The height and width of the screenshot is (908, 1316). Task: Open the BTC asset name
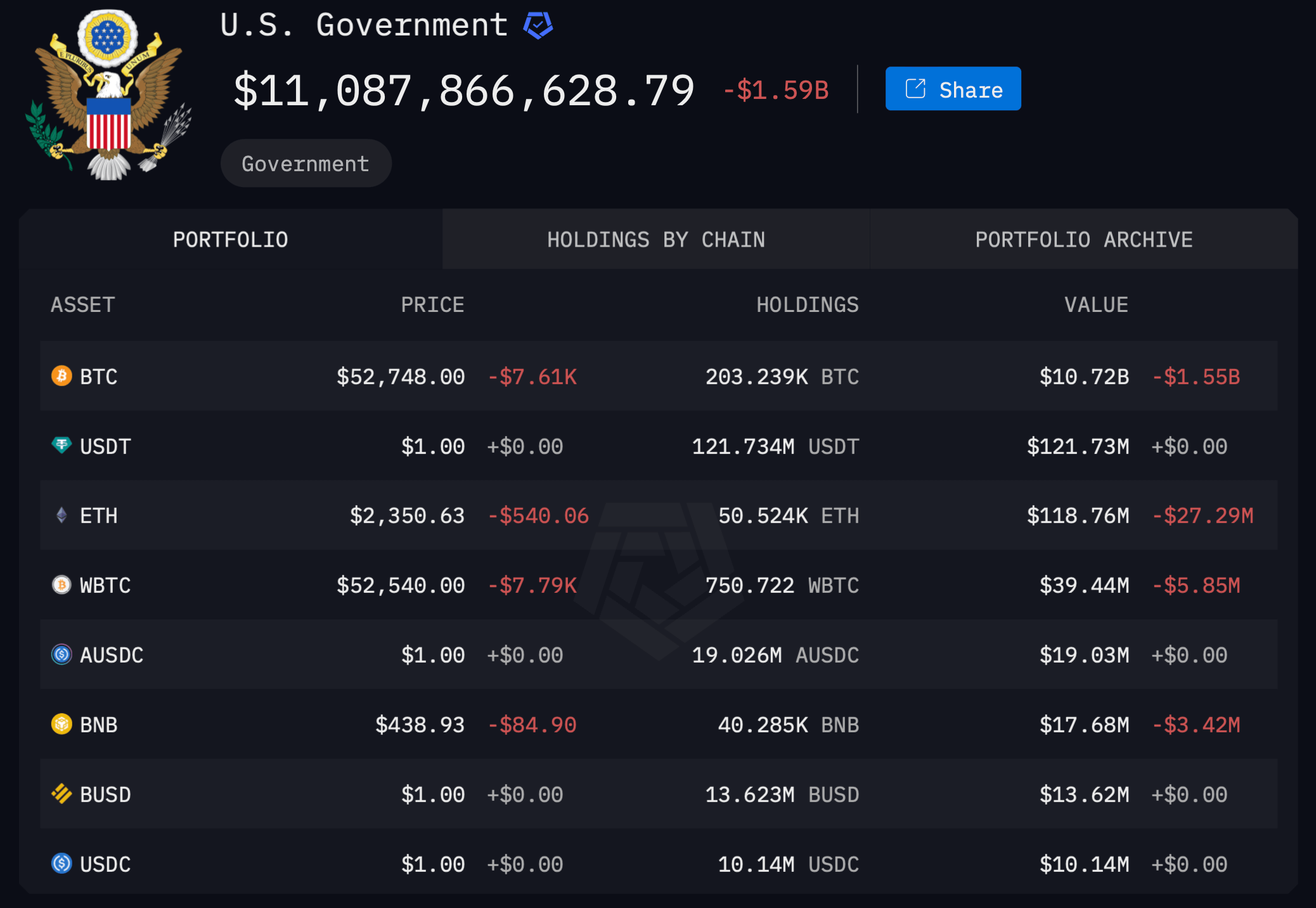point(99,377)
